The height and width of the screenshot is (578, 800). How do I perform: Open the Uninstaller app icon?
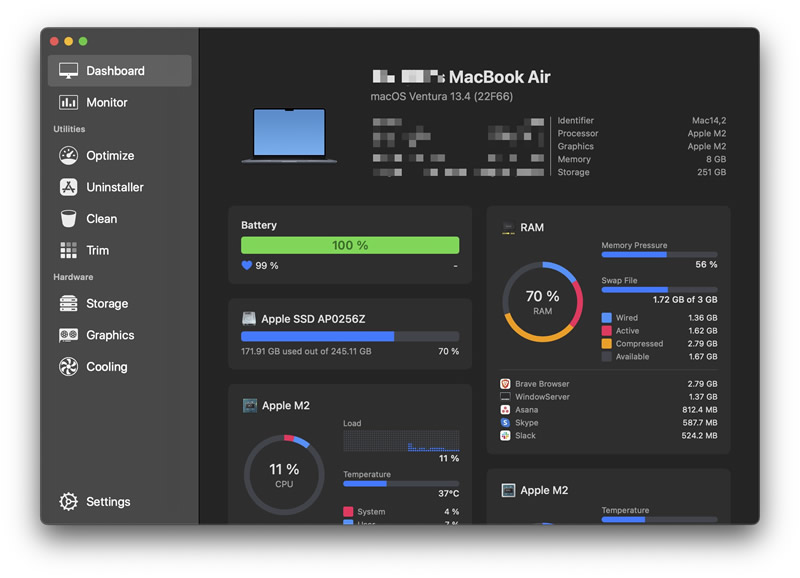click(68, 187)
